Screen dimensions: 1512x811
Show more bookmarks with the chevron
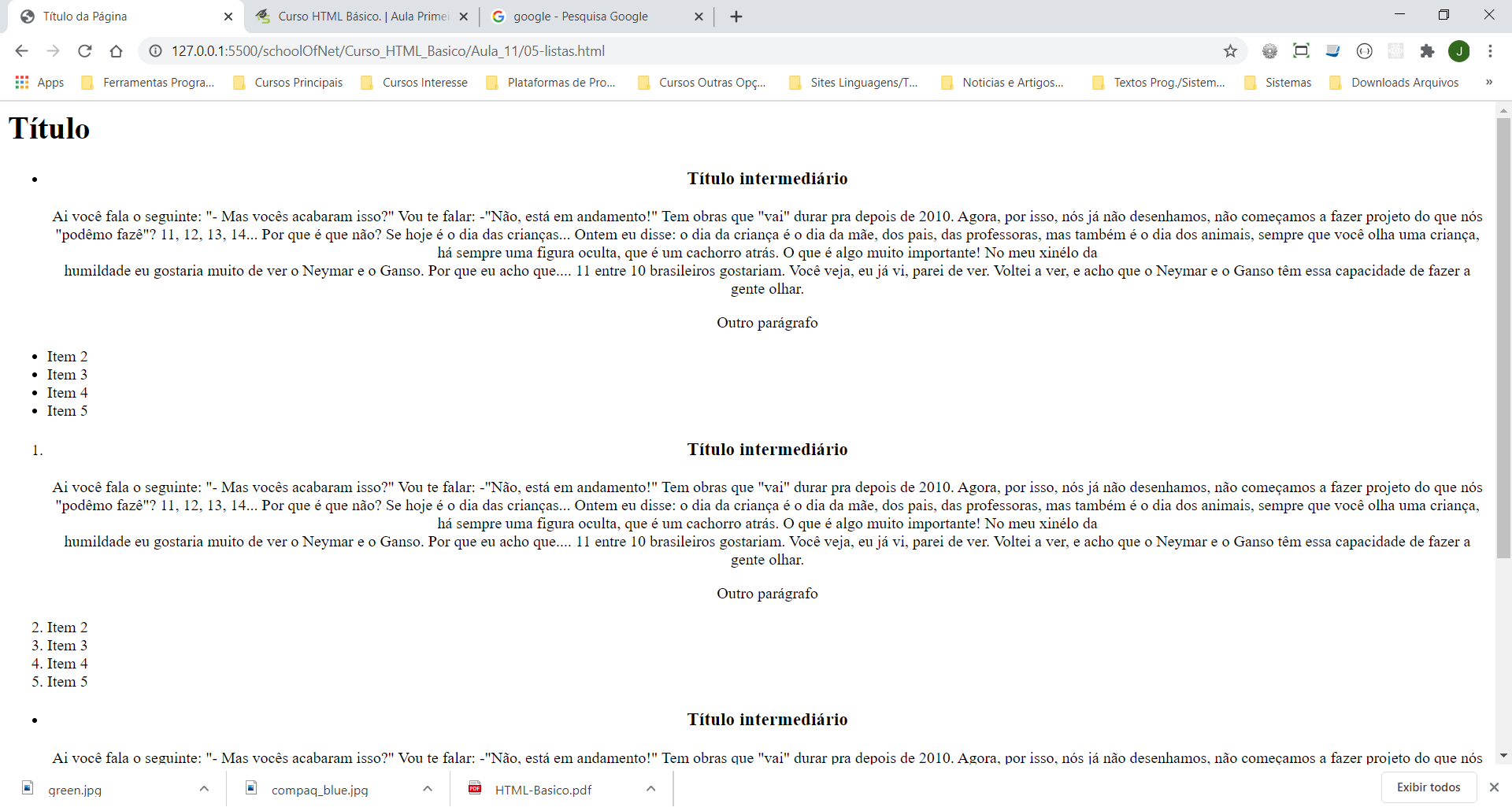coord(1488,82)
